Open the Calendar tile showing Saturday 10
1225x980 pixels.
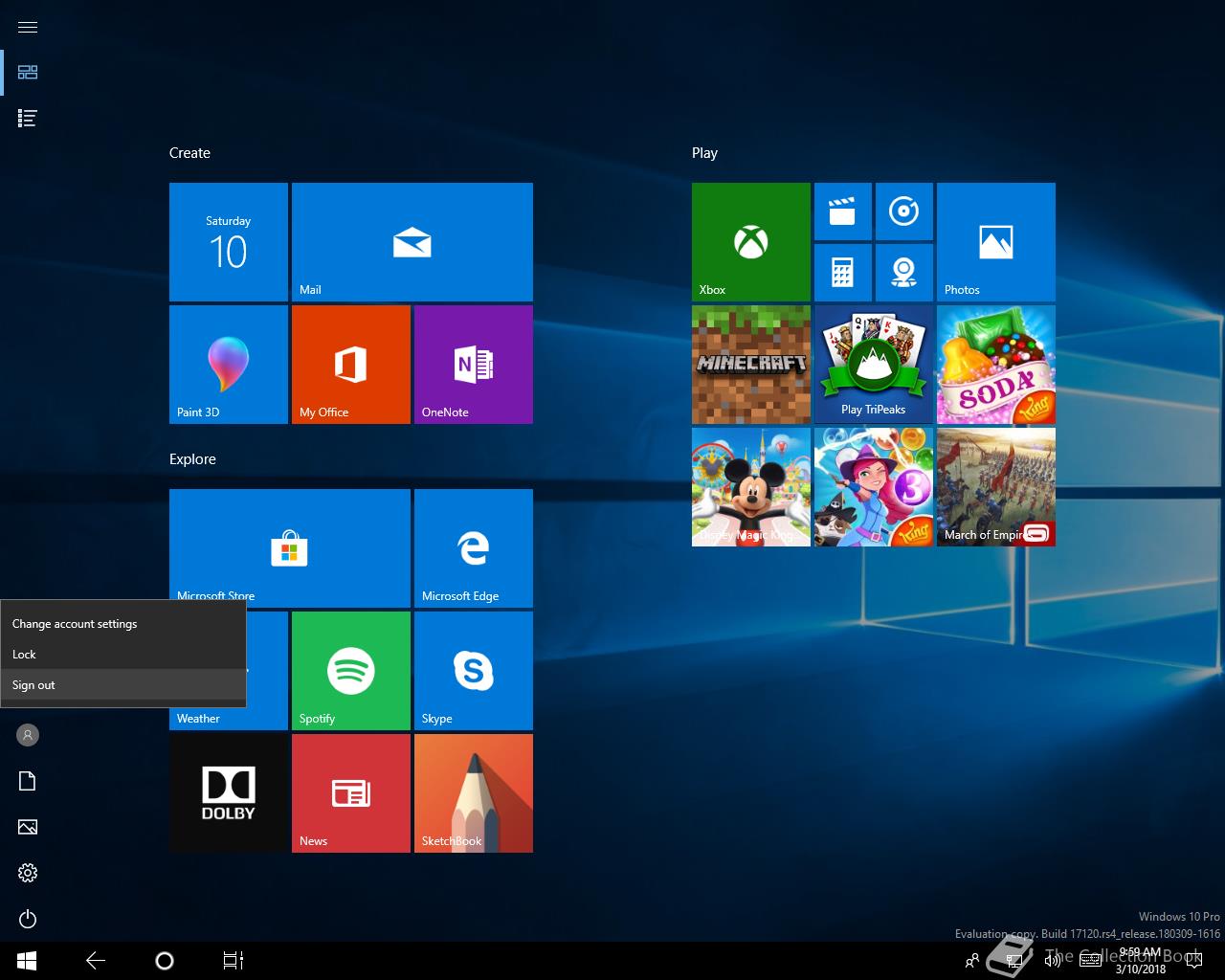coord(229,242)
